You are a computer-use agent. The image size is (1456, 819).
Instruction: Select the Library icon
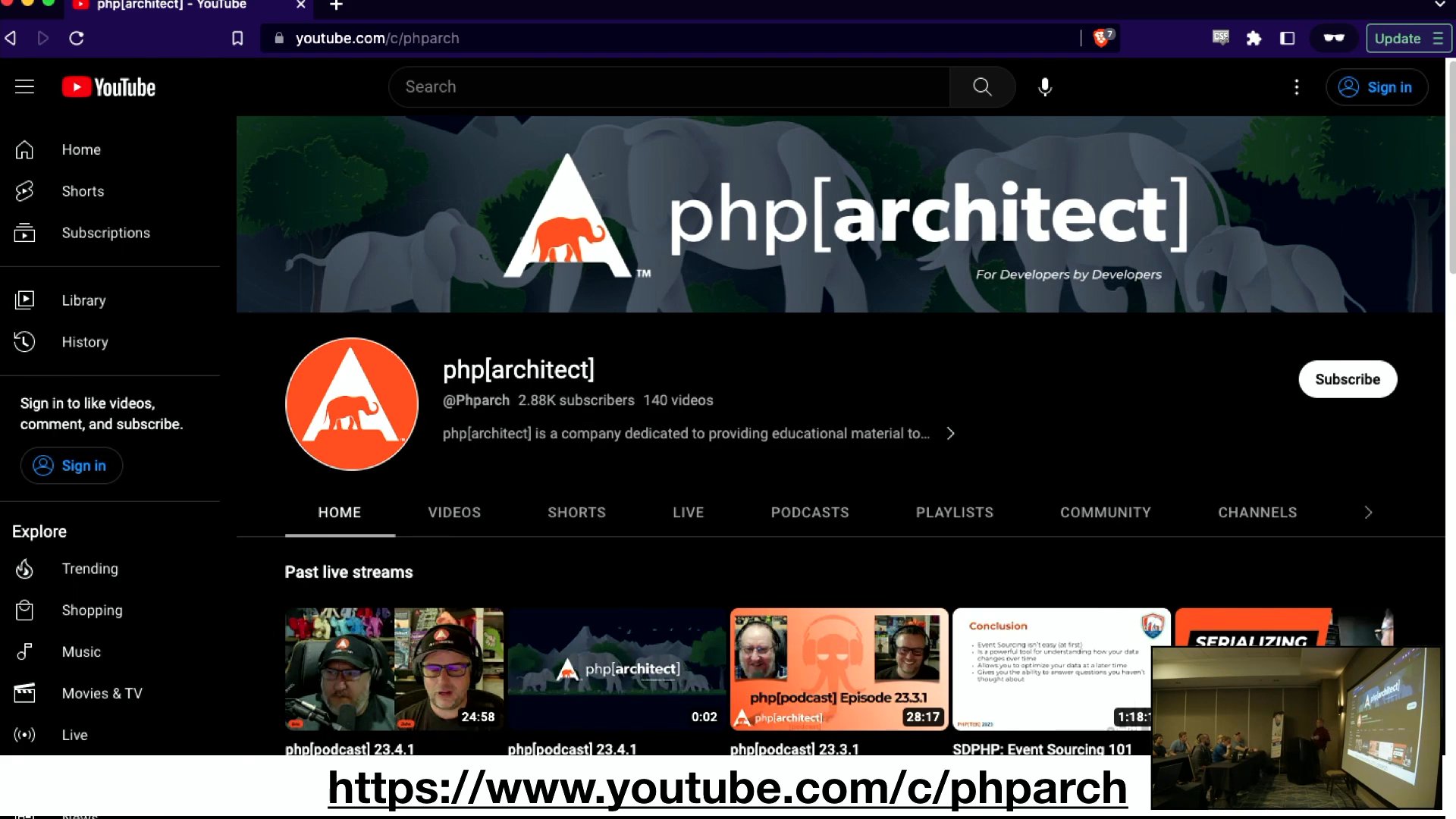pyautogui.click(x=24, y=300)
